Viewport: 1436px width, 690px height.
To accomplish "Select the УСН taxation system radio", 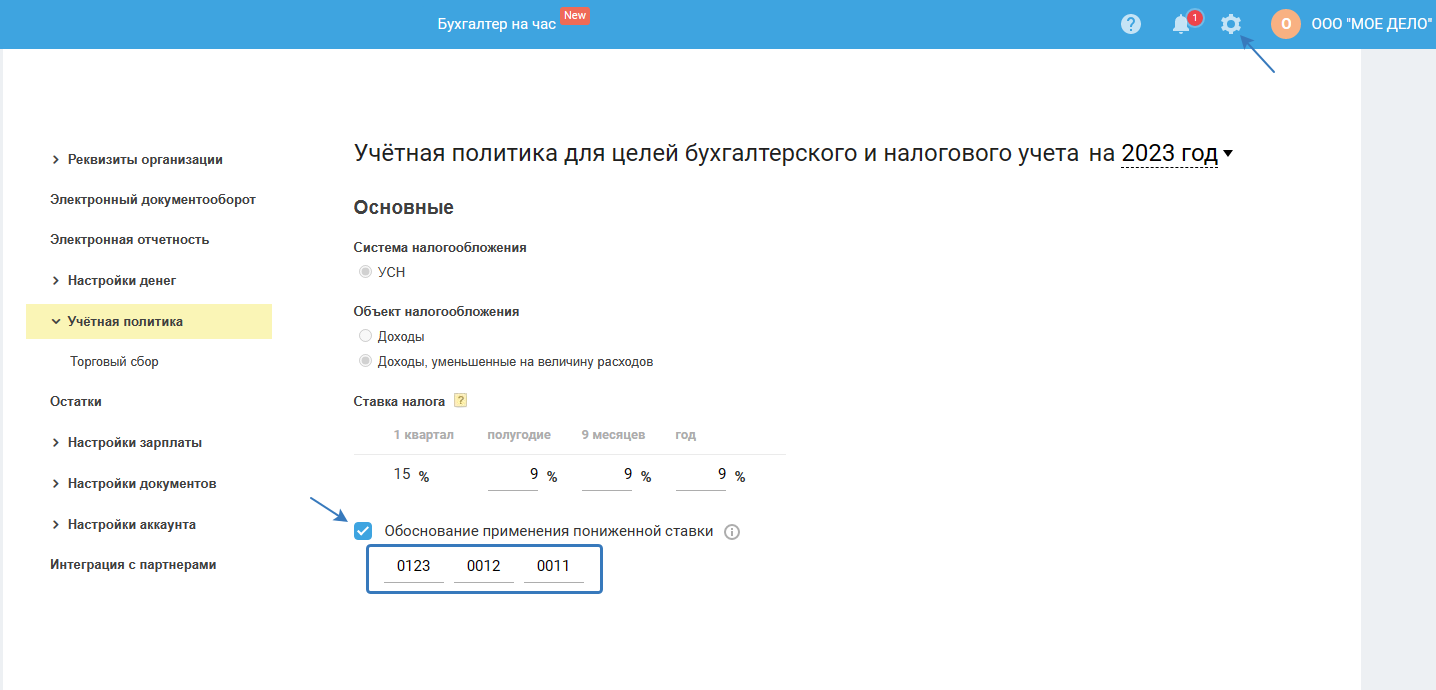I will (x=365, y=272).
